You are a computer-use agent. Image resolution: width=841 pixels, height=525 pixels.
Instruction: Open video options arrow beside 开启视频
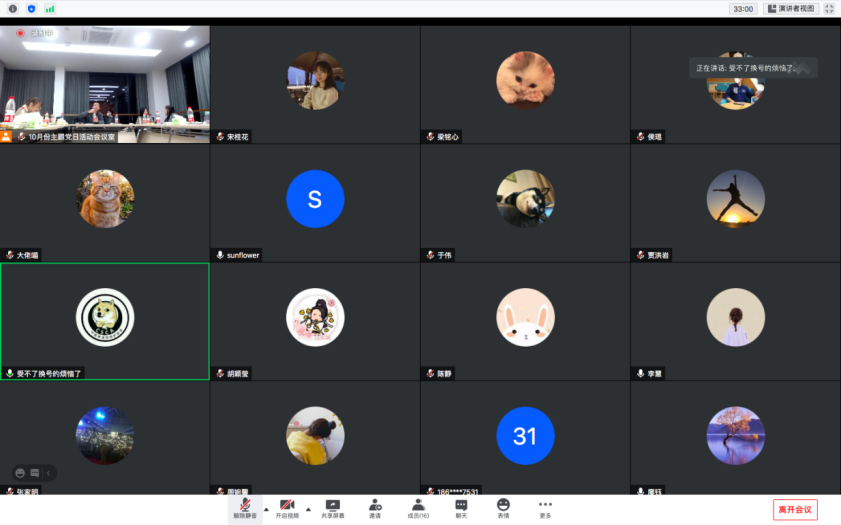click(x=308, y=508)
